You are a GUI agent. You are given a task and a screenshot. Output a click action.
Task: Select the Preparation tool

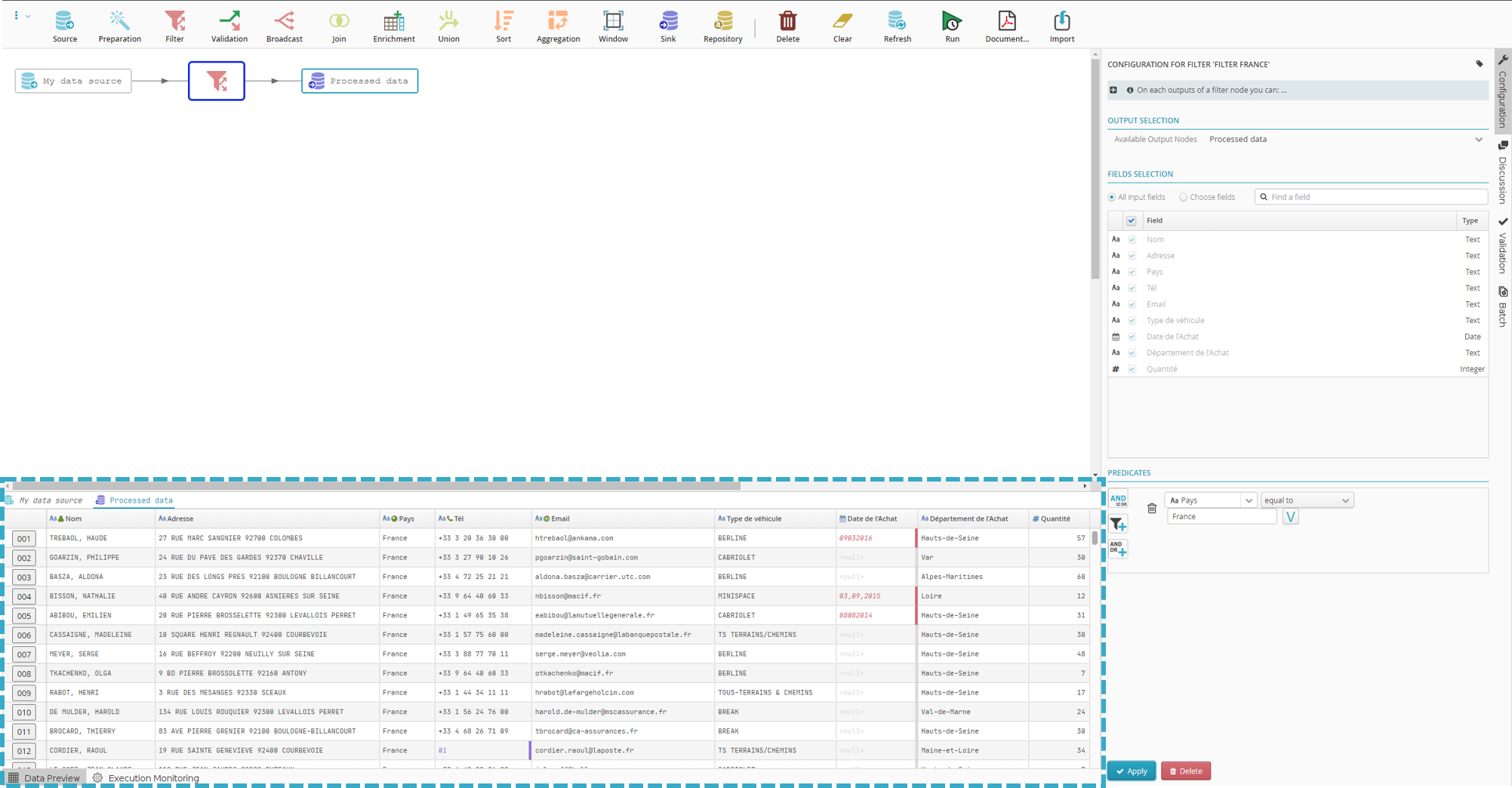(119, 26)
